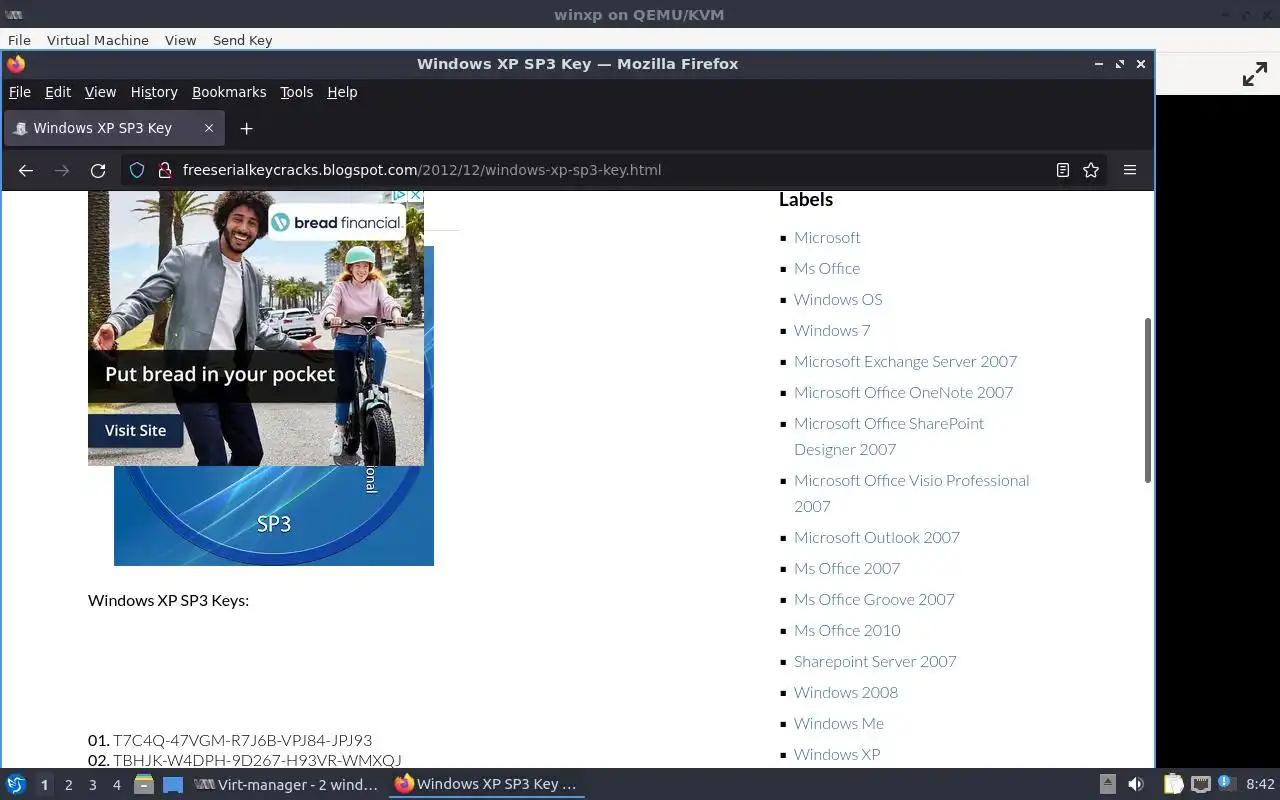The image size is (1280, 800).
Task: Open the Ms Office 2010 link
Action: [x=847, y=630]
